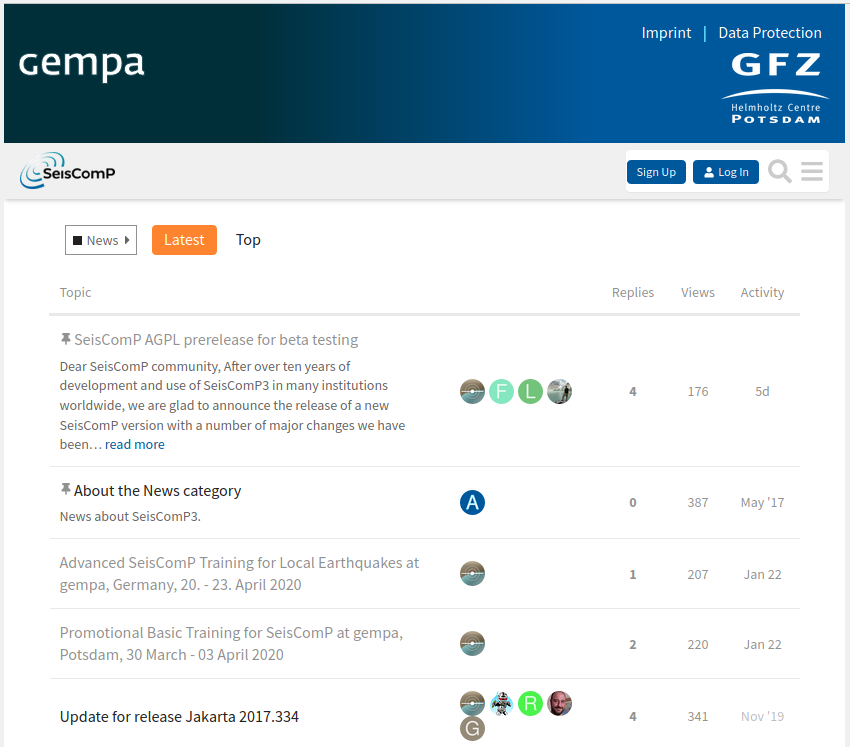Sort topics by Replies column
850x747 pixels.
(x=632, y=292)
